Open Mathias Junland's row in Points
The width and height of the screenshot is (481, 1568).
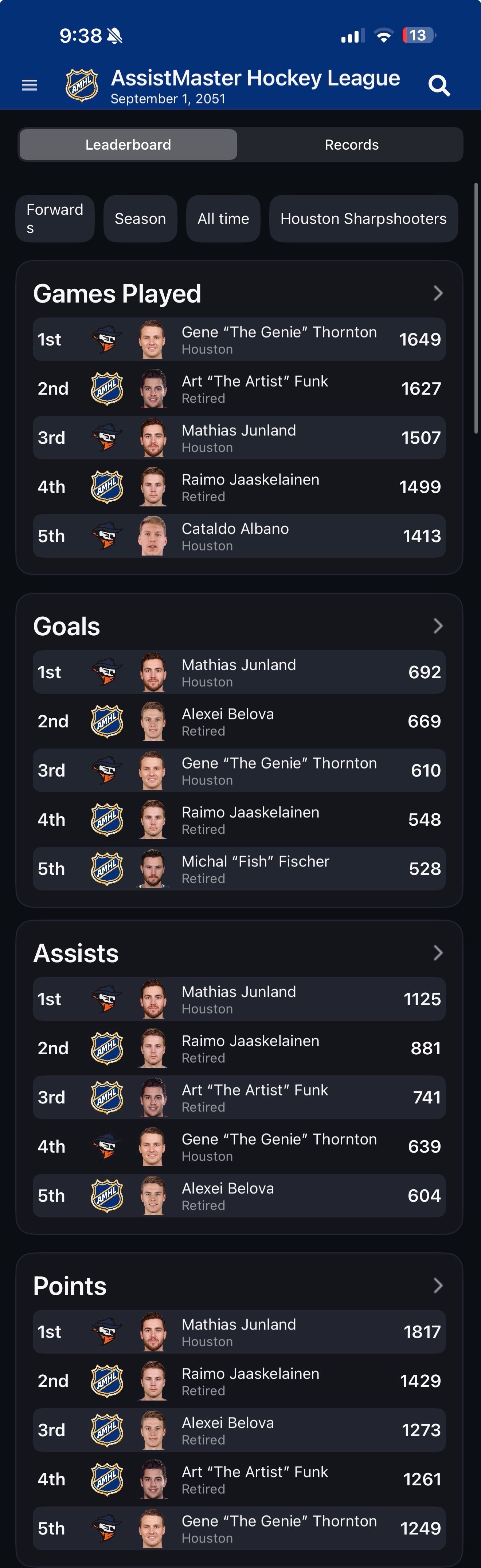[x=239, y=1332]
